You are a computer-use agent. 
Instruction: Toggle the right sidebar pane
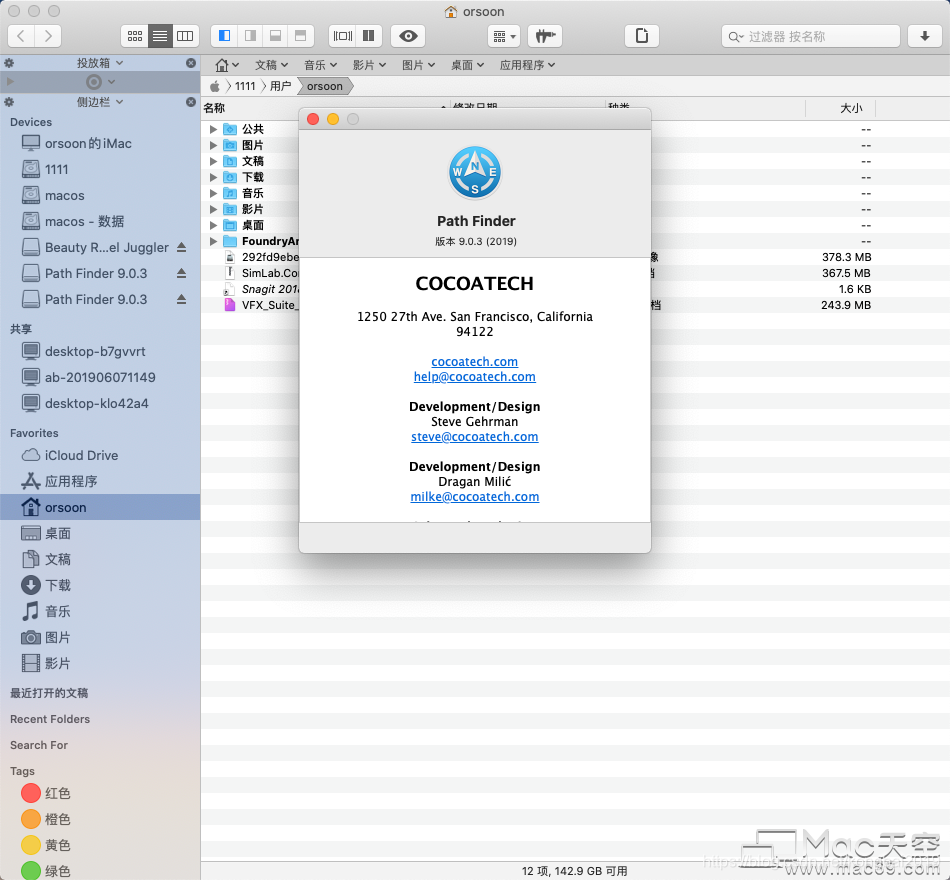[250, 36]
